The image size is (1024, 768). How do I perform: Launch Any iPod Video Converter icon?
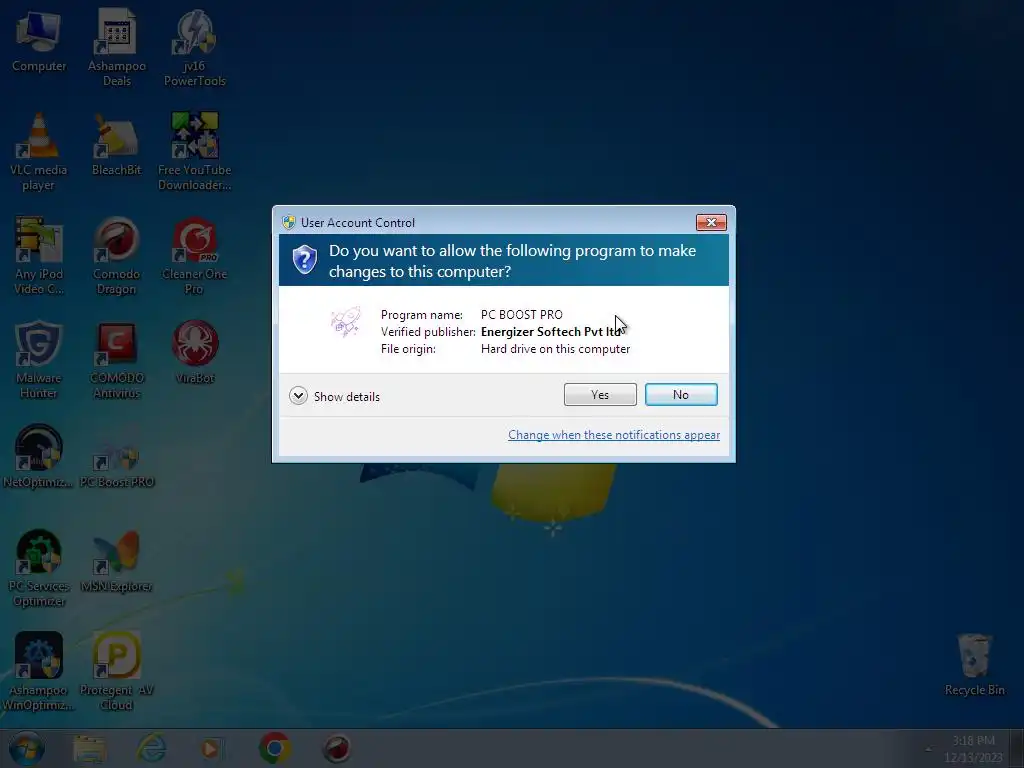(39, 255)
